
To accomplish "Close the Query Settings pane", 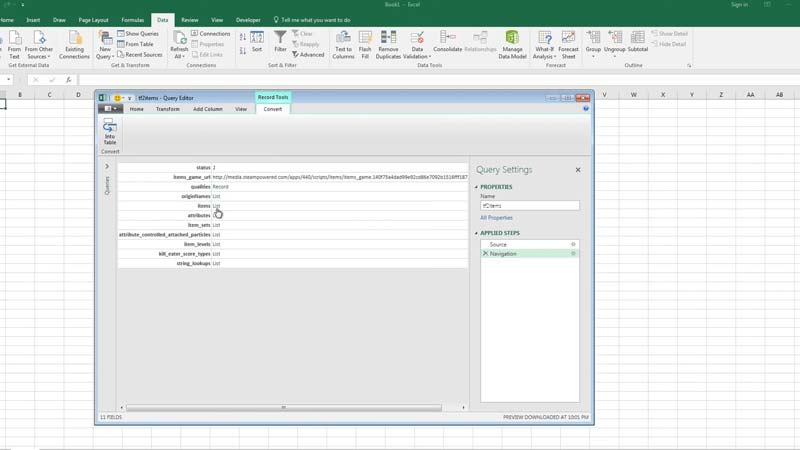I will 578,170.
